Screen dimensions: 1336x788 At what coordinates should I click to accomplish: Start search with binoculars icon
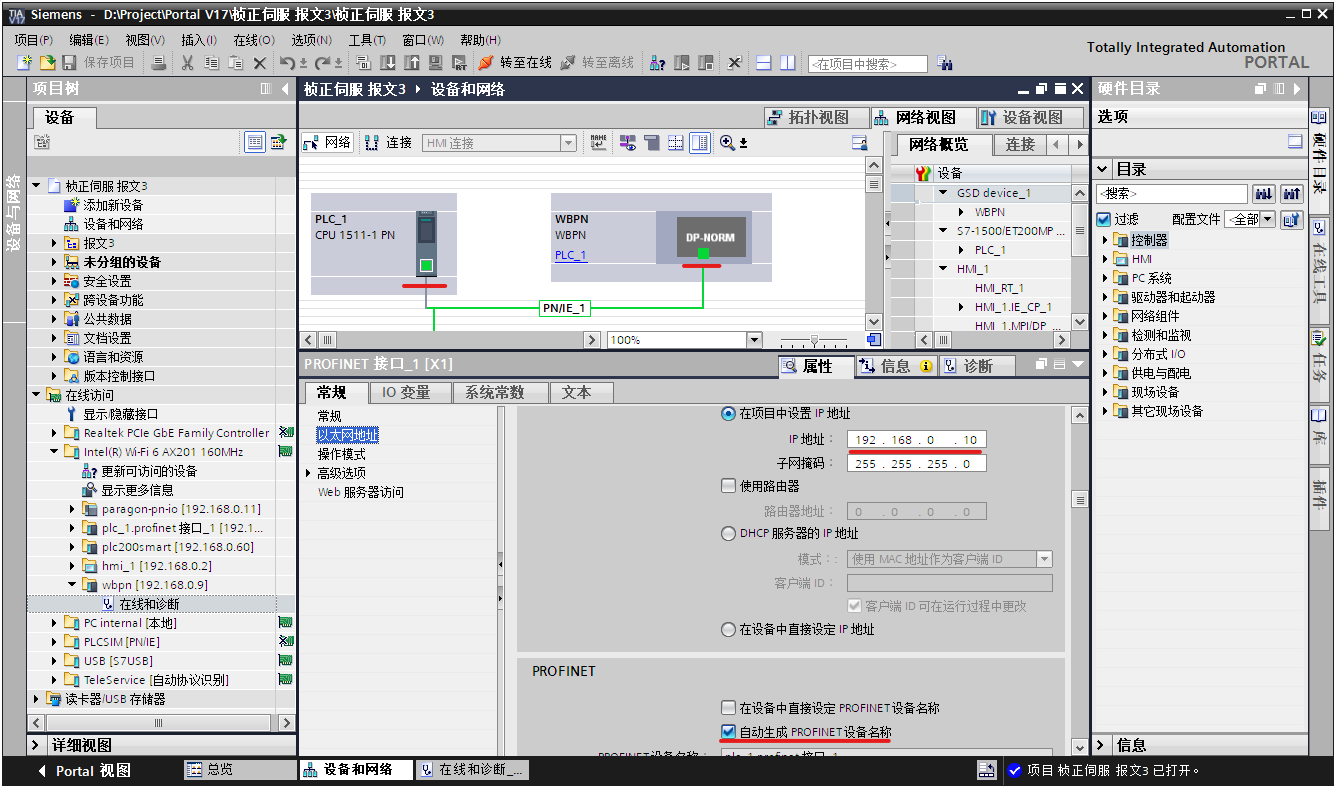tap(945, 63)
